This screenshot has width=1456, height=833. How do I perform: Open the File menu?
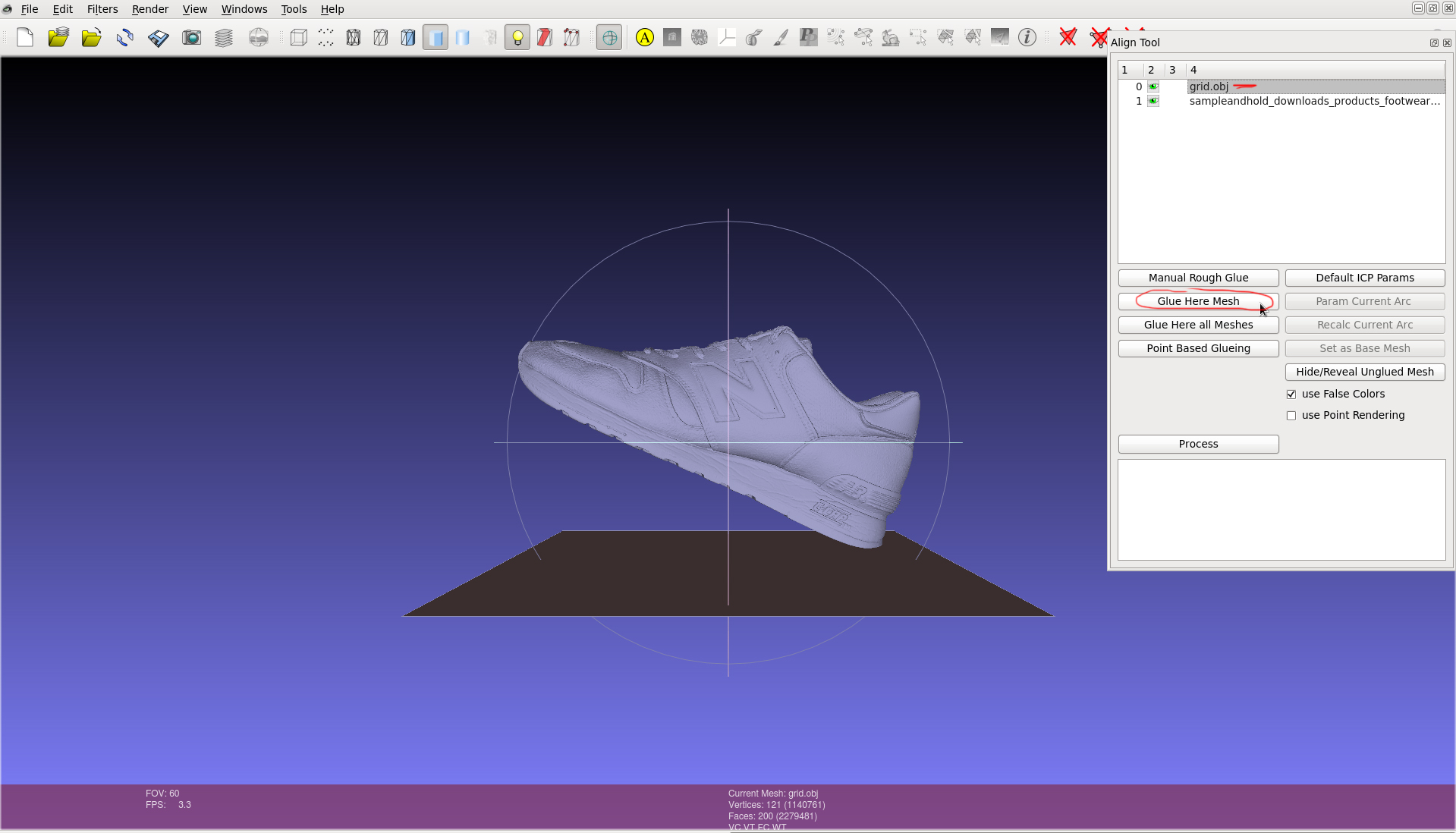(30, 9)
